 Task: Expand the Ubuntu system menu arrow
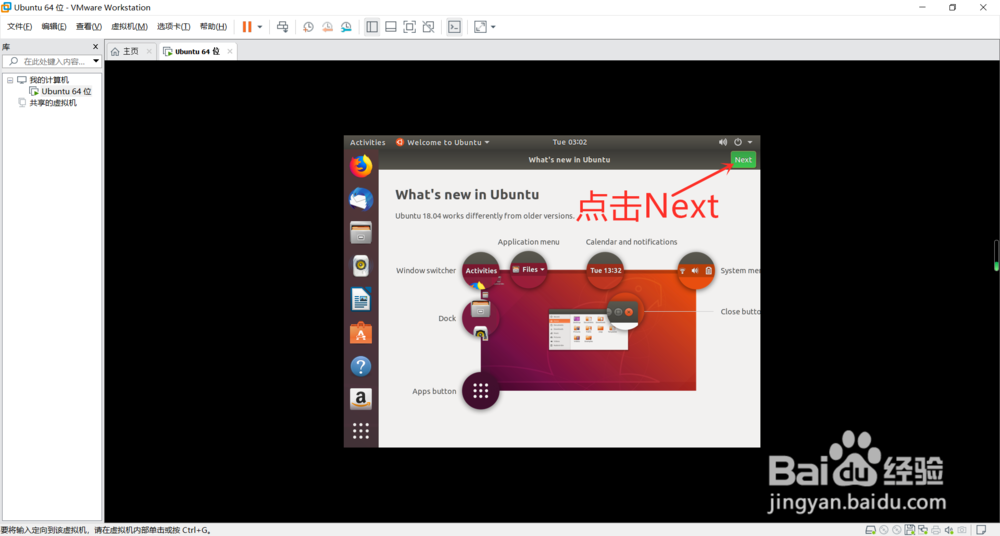click(750, 142)
